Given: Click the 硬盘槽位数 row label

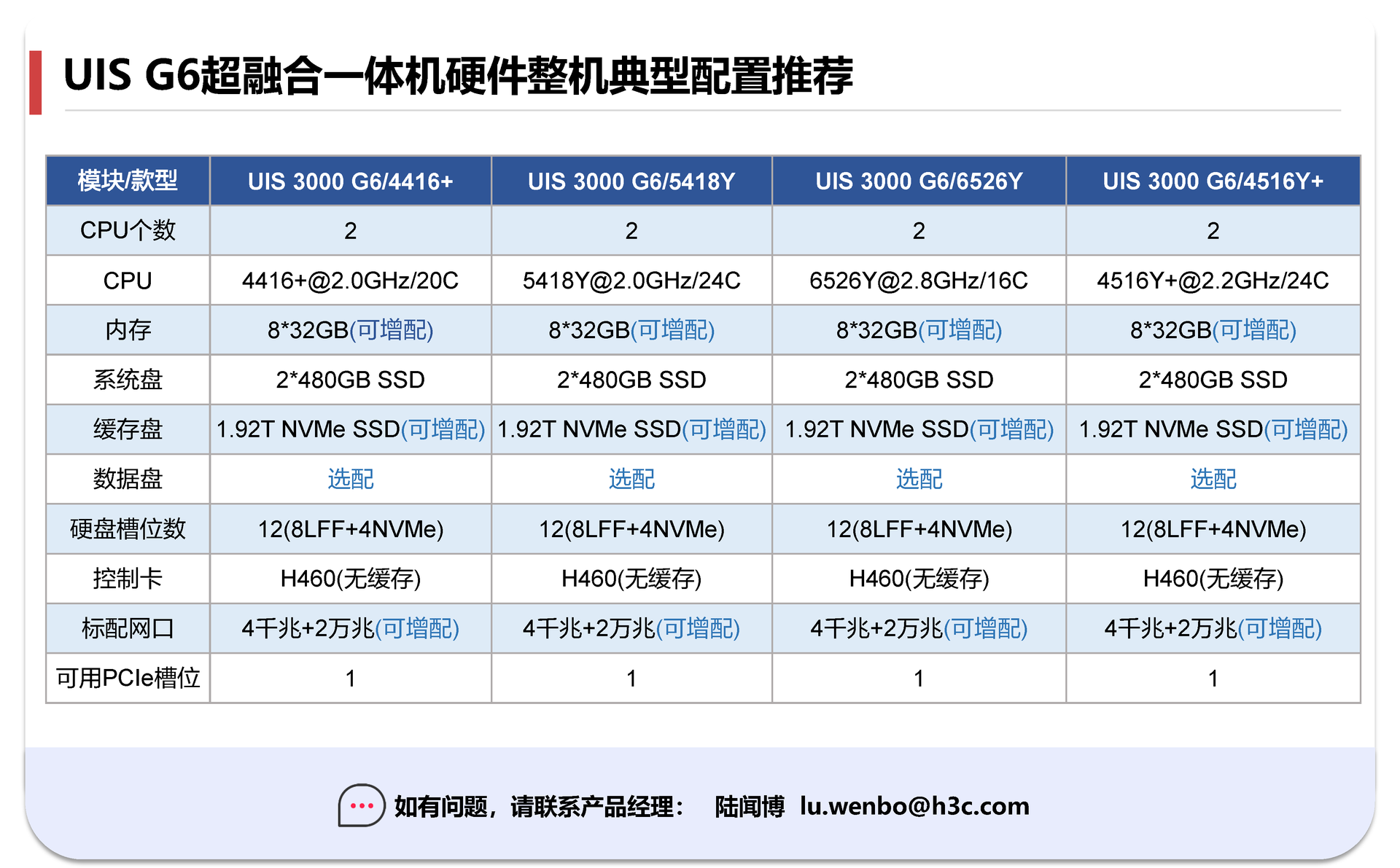Looking at the screenshot, I should [128, 528].
